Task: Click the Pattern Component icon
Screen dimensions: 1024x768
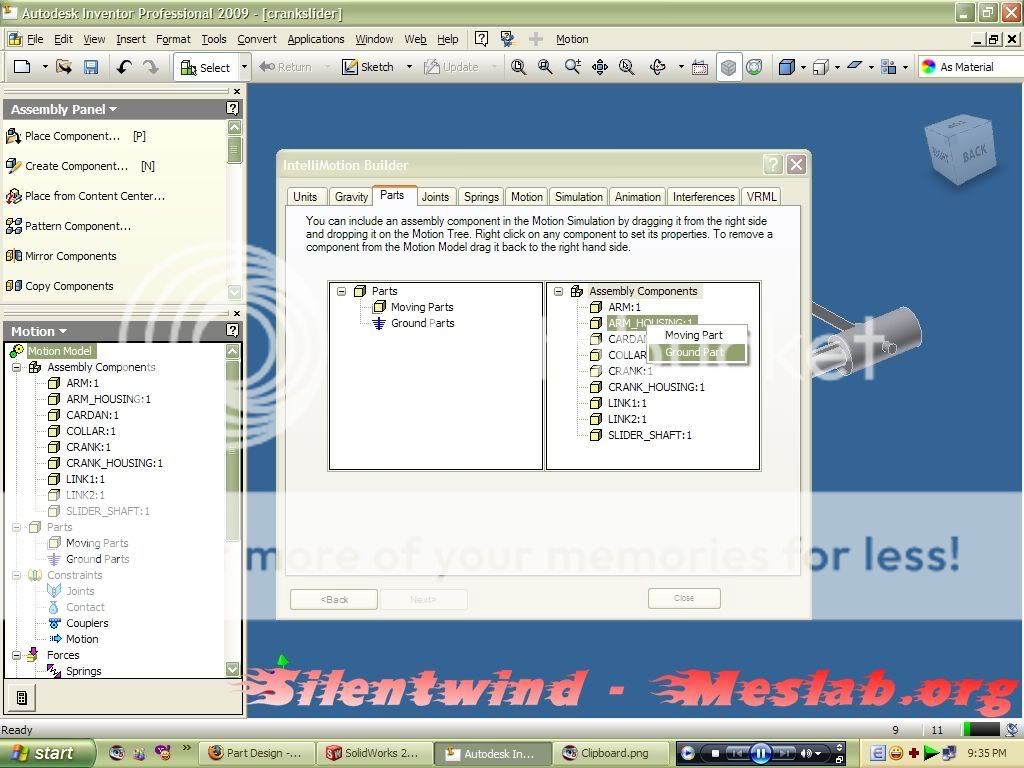Action: coord(14,226)
